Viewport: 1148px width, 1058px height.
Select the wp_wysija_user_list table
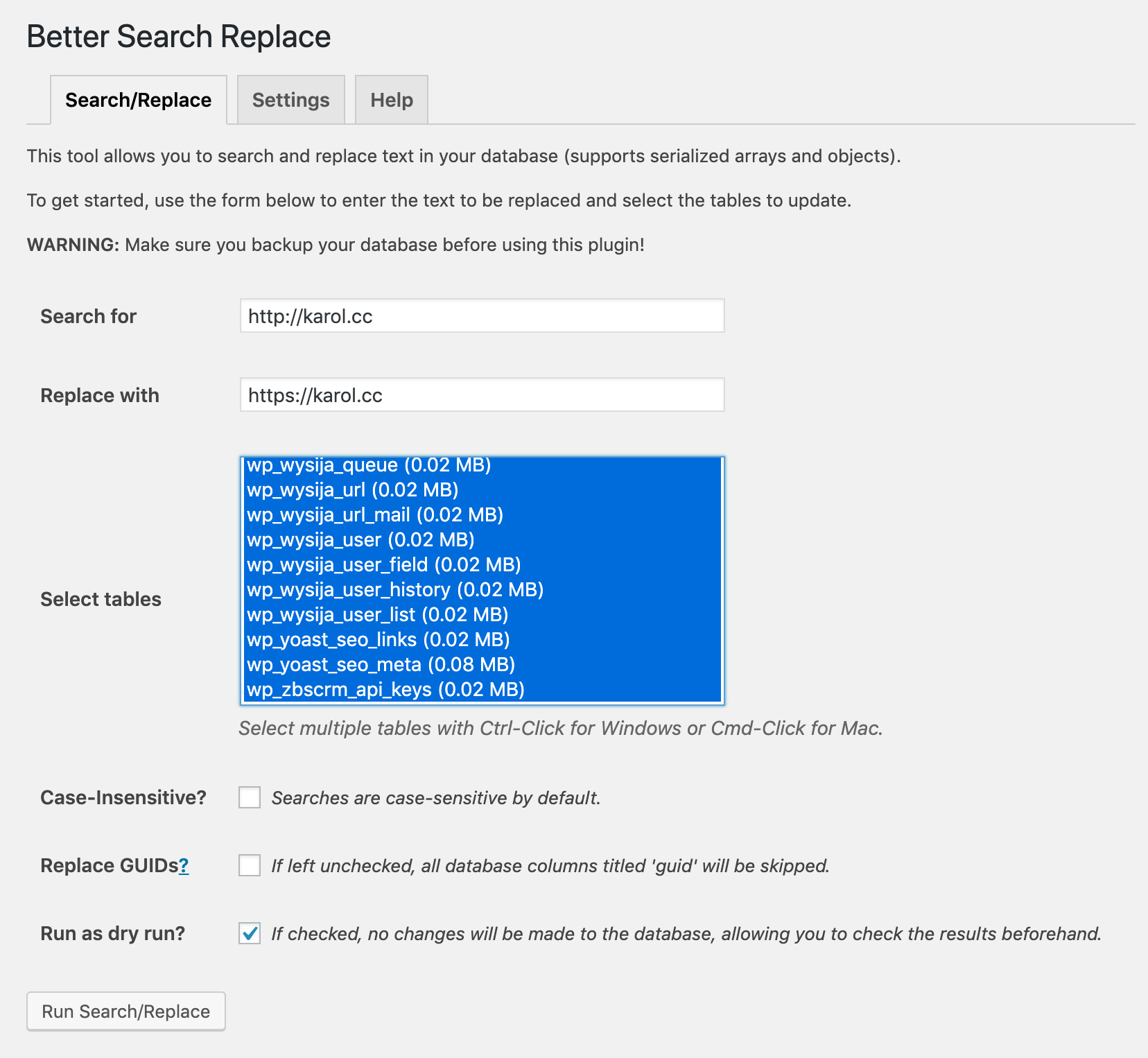pyautogui.click(x=378, y=614)
